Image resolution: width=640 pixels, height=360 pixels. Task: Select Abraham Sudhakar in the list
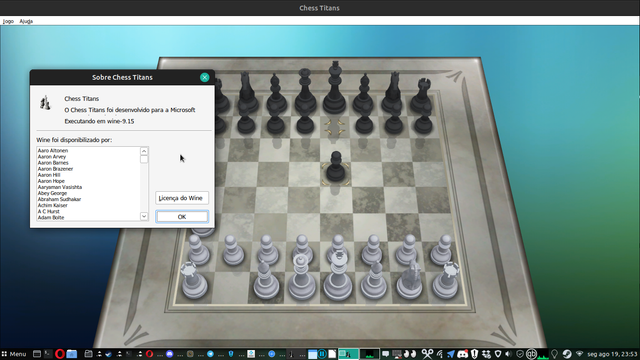[x=59, y=200]
